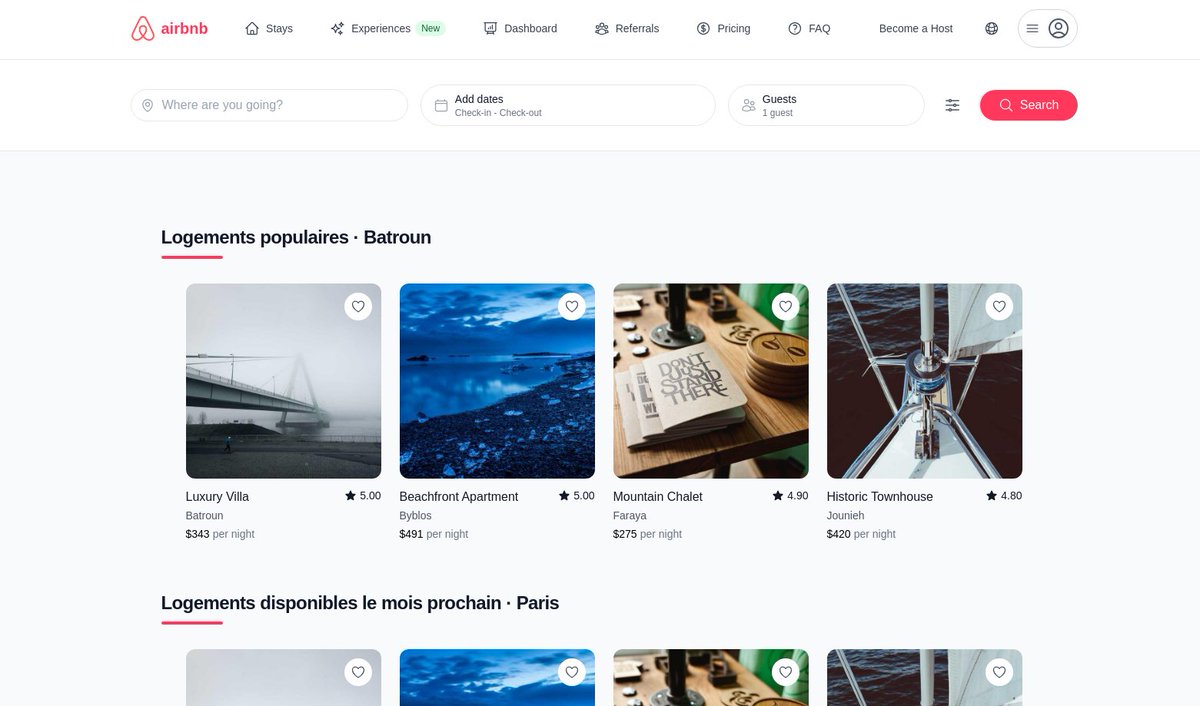The width and height of the screenshot is (1200, 706).
Task: Click the Historic Townhouse title
Action: click(x=880, y=497)
